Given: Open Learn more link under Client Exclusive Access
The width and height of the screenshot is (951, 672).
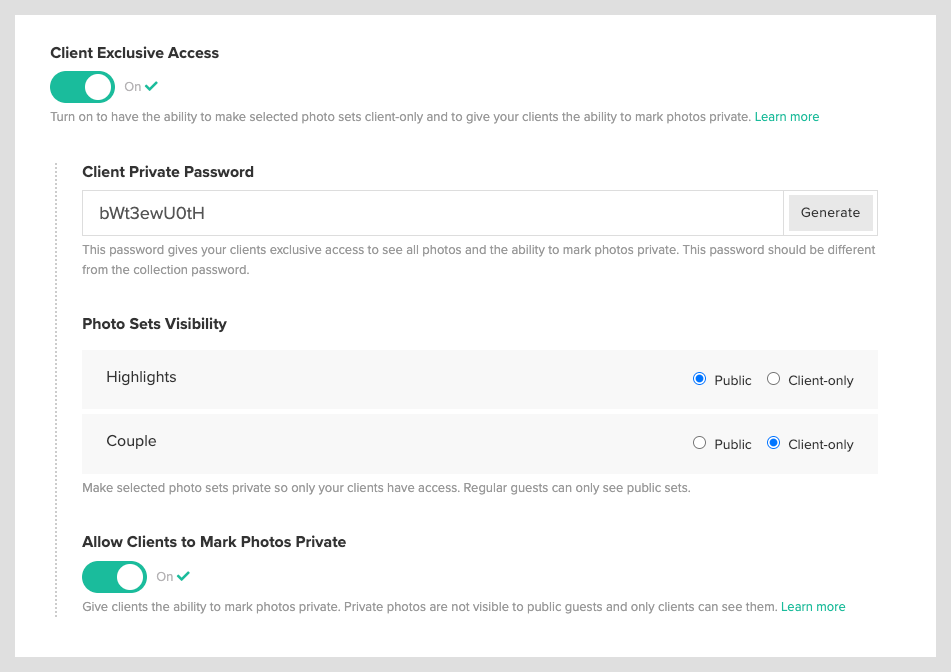Looking at the screenshot, I should [787, 116].
